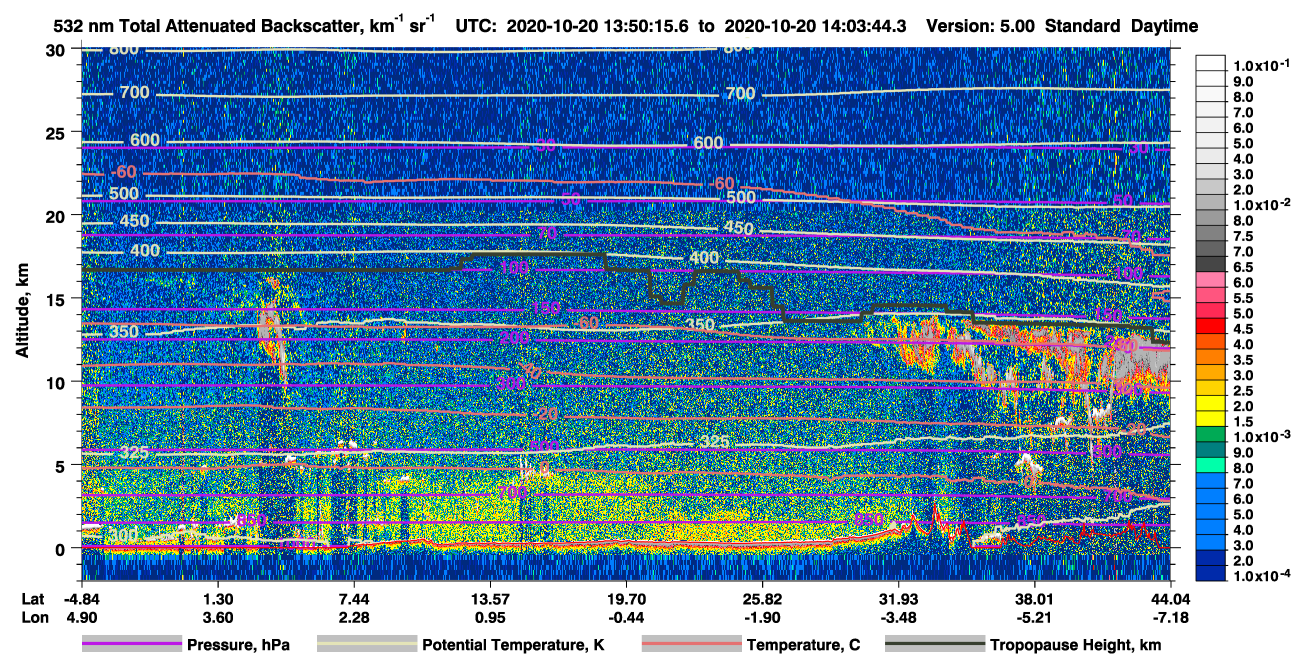The width and height of the screenshot is (1300, 667).
Task: Click the "Version: 5.00" text in header
Action: pyautogui.click(x=982, y=25)
